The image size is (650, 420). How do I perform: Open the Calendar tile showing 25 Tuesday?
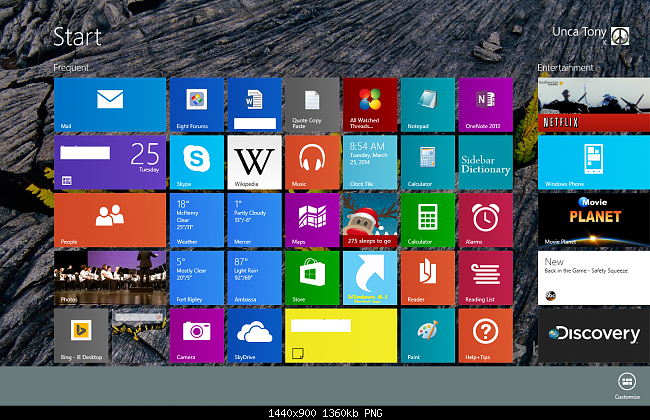[x=110, y=163]
